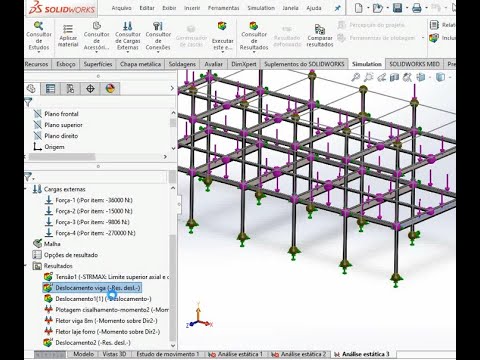The width and height of the screenshot is (480, 360).
Task: Open Consultor de Conexões tool
Action: pos(158,36)
